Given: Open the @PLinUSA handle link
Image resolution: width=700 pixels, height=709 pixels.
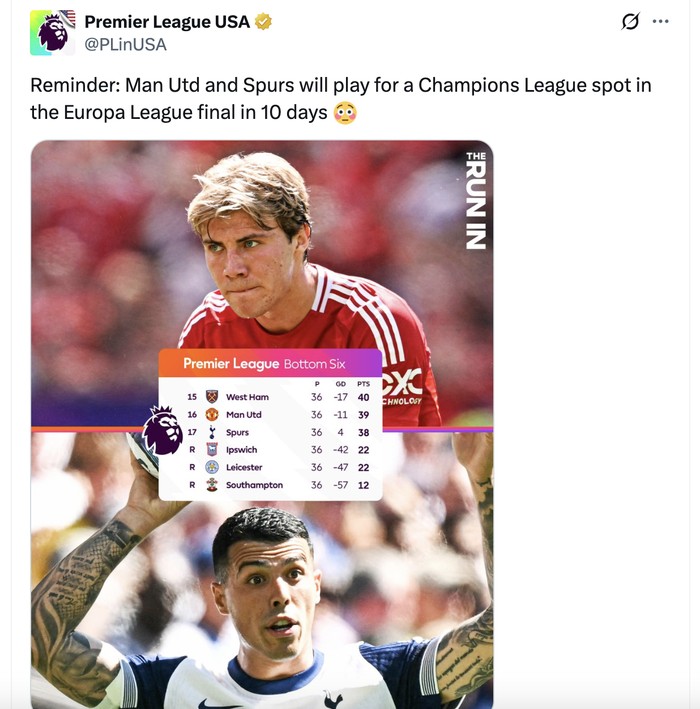Looking at the screenshot, I should pyautogui.click(x=126, y=44).
